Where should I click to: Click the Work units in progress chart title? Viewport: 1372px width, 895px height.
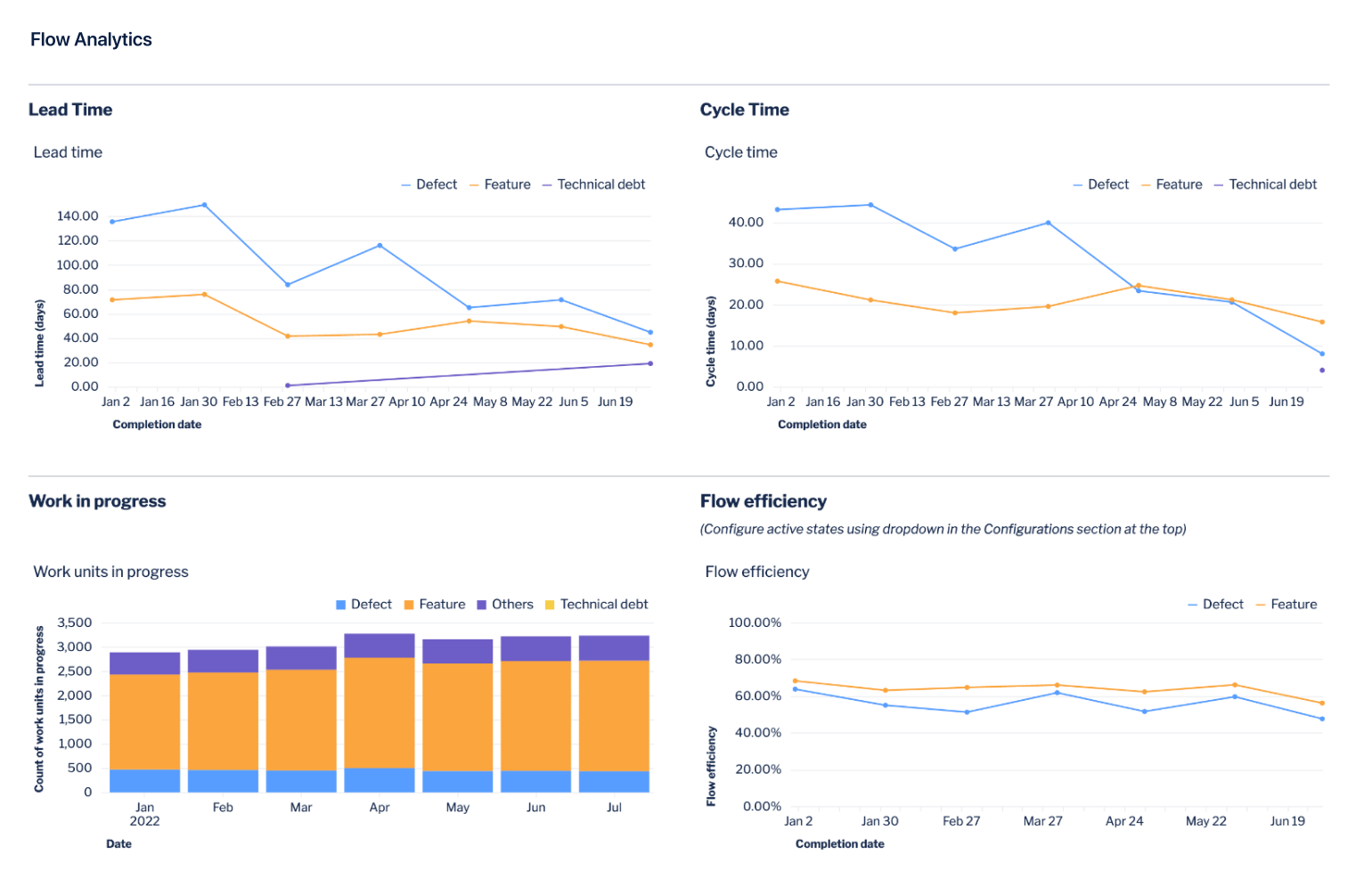click(x=110, y=572)
